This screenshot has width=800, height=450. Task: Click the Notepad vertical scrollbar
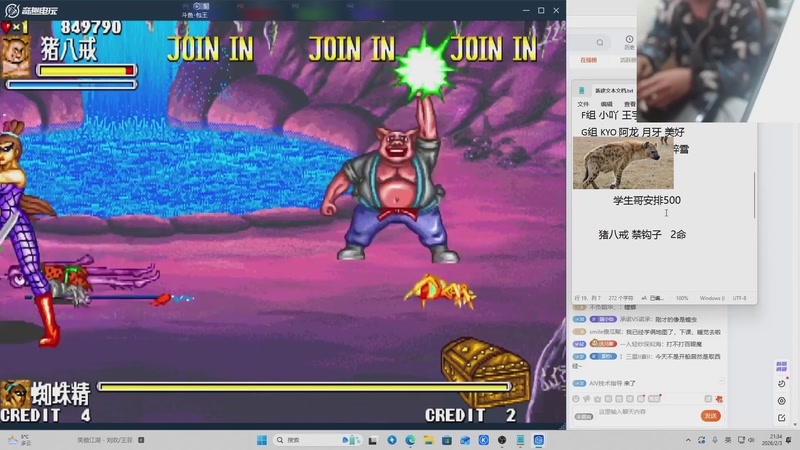coord(754,195)
